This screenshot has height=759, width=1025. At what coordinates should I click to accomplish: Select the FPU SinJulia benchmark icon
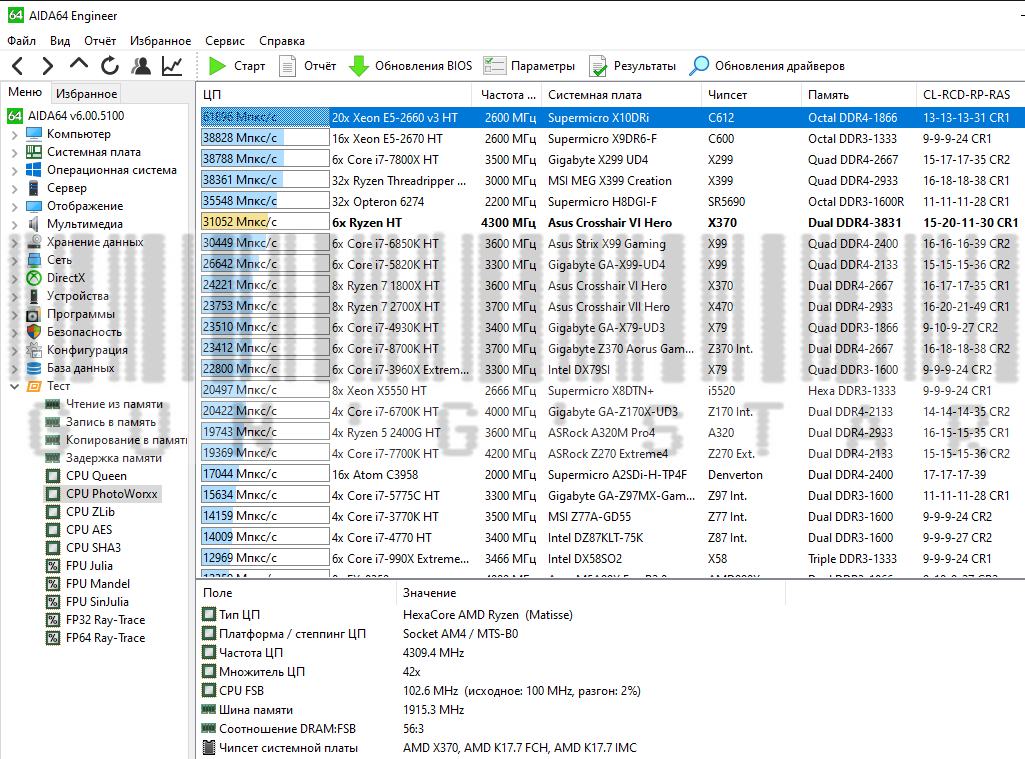coord(53,601)
